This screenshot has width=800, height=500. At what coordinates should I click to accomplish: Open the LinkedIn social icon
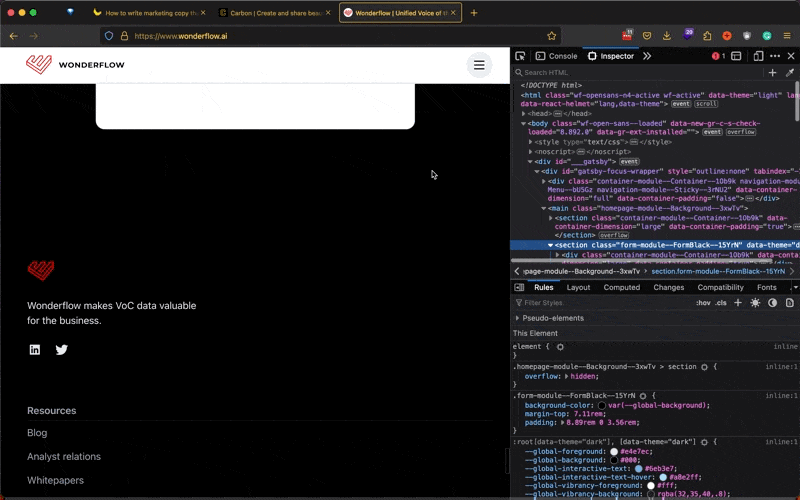tap(35, 350)
